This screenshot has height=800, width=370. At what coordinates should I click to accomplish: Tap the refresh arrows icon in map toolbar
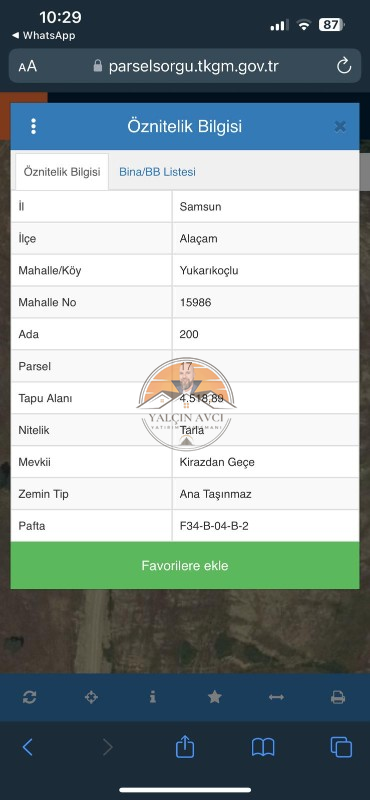point(30,697)
